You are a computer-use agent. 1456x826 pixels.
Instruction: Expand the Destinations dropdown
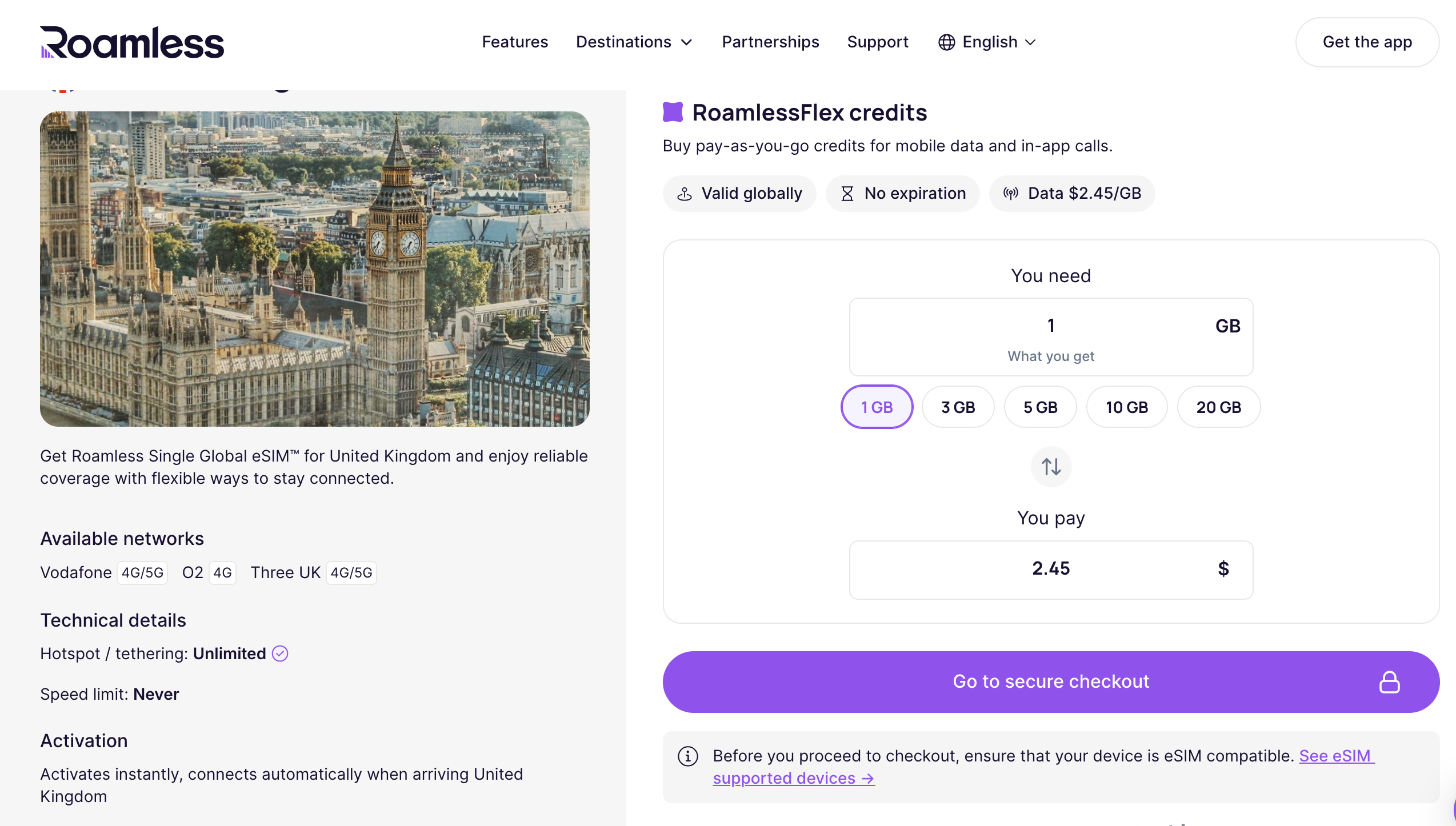[x=634, y=42]
